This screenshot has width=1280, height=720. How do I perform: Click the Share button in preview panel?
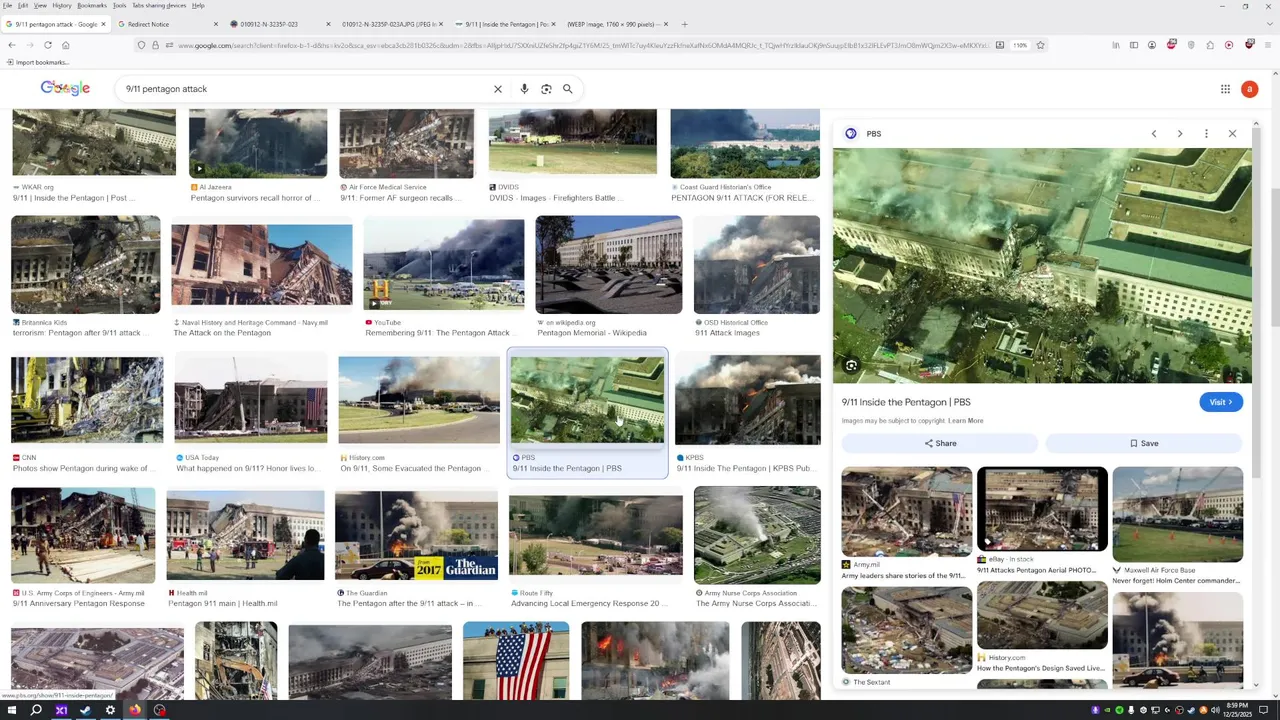tap(940, 443)
